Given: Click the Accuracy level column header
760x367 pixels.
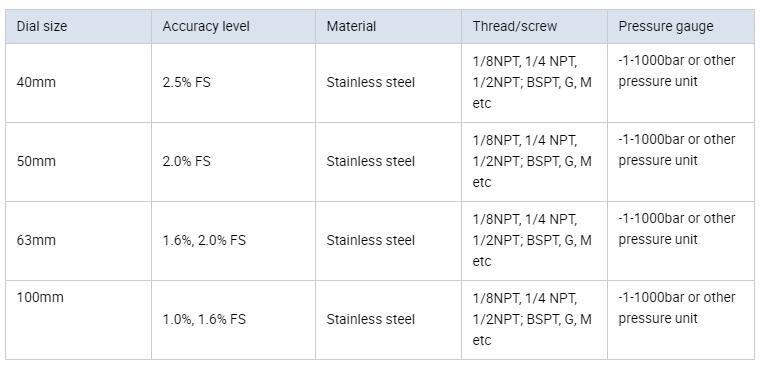Looking at the screenshot, I should 233,26.
